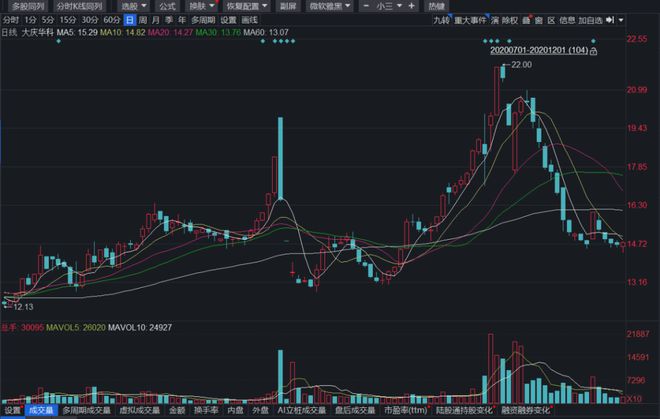Click the 分时K线同列 button

pos(80,6)
